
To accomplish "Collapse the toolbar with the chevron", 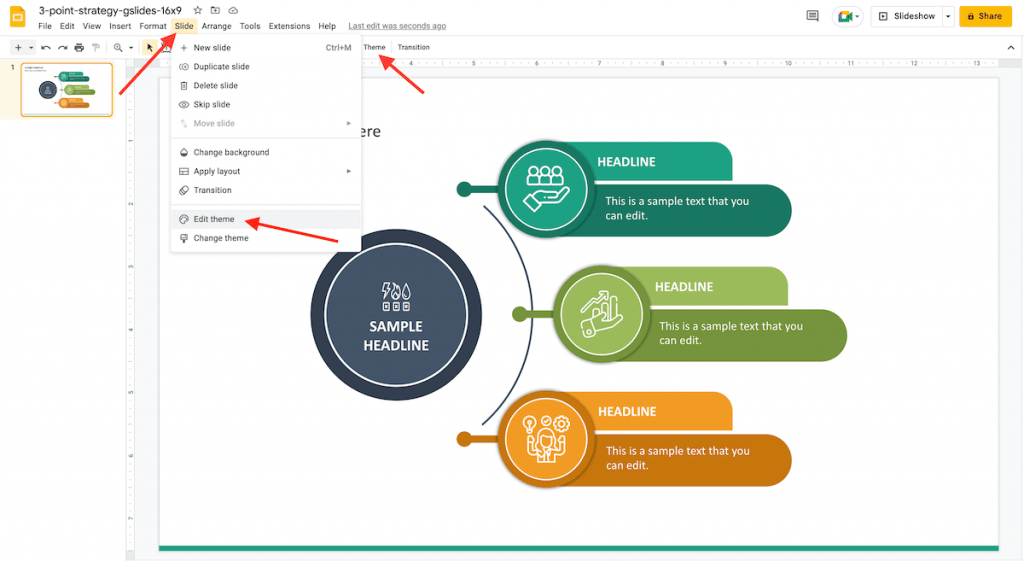I will tap(1010, 47).
